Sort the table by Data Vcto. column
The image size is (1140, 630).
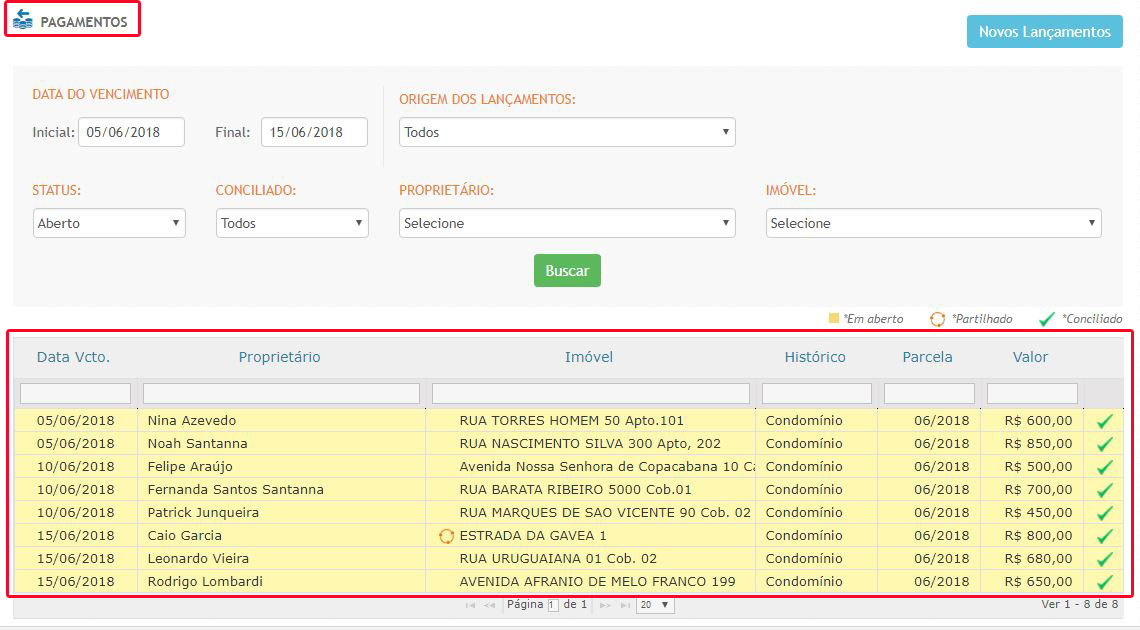coord(74,357)
